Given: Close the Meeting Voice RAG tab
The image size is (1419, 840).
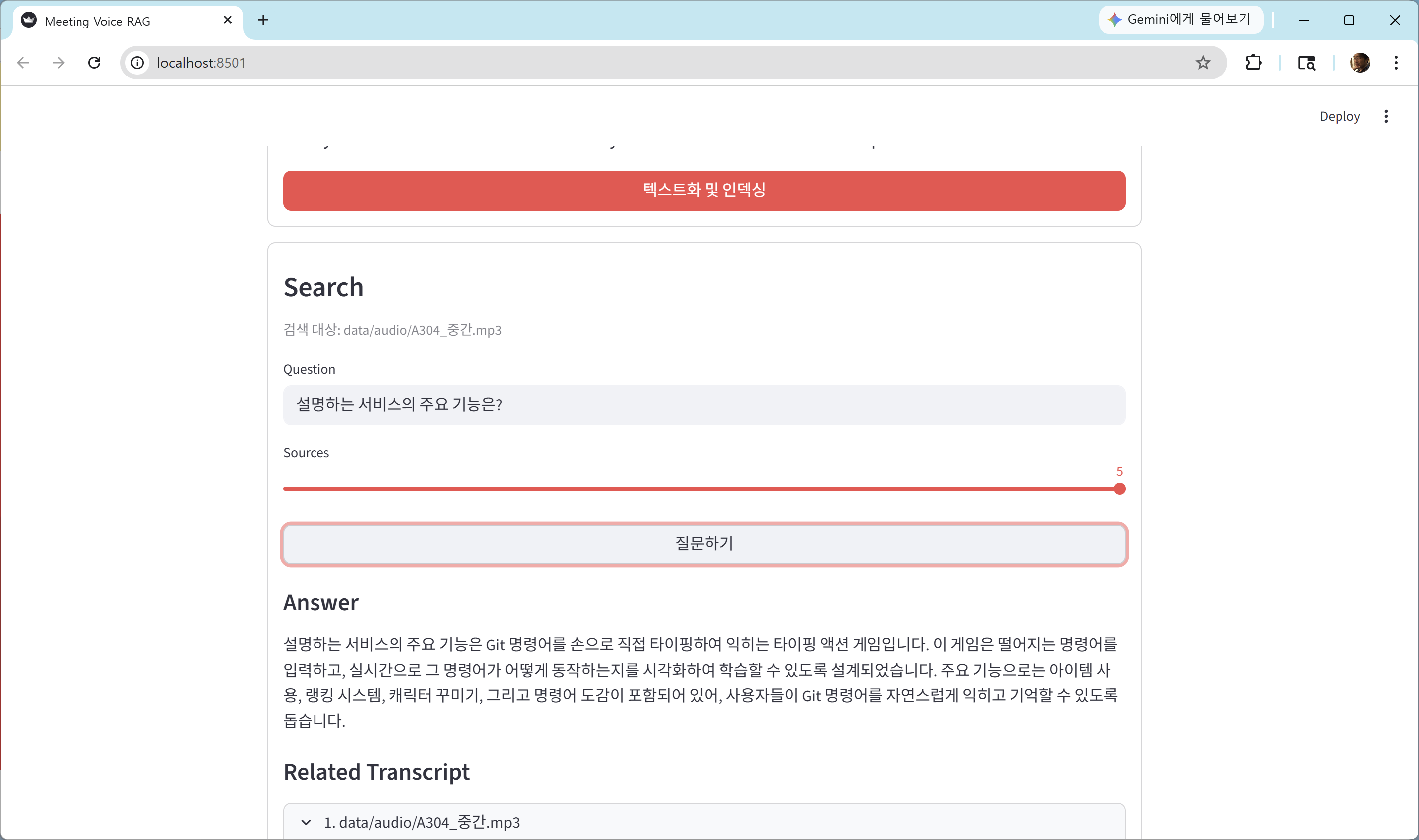Looking at the screenshot, I should (228, 20).
